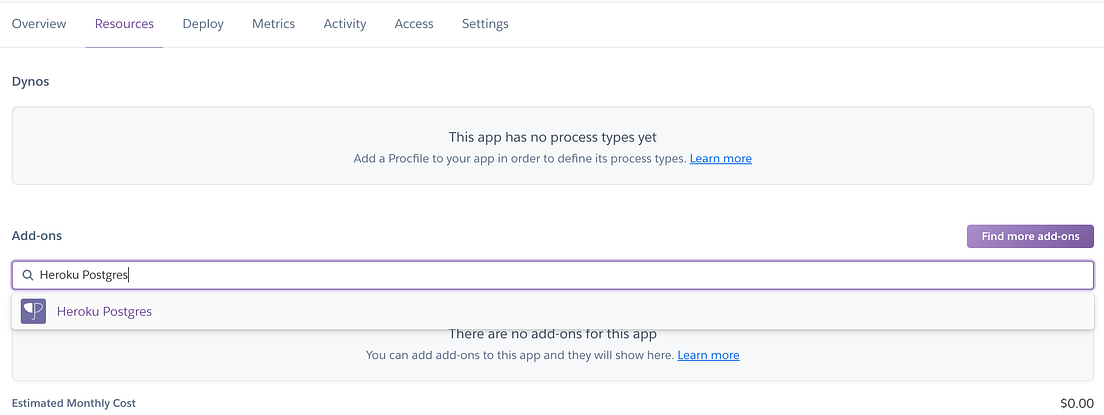Choose Heroku Postgres from the suggestions
The height and width of the screenshot is (415, 1104).
(x=104, y=311)
